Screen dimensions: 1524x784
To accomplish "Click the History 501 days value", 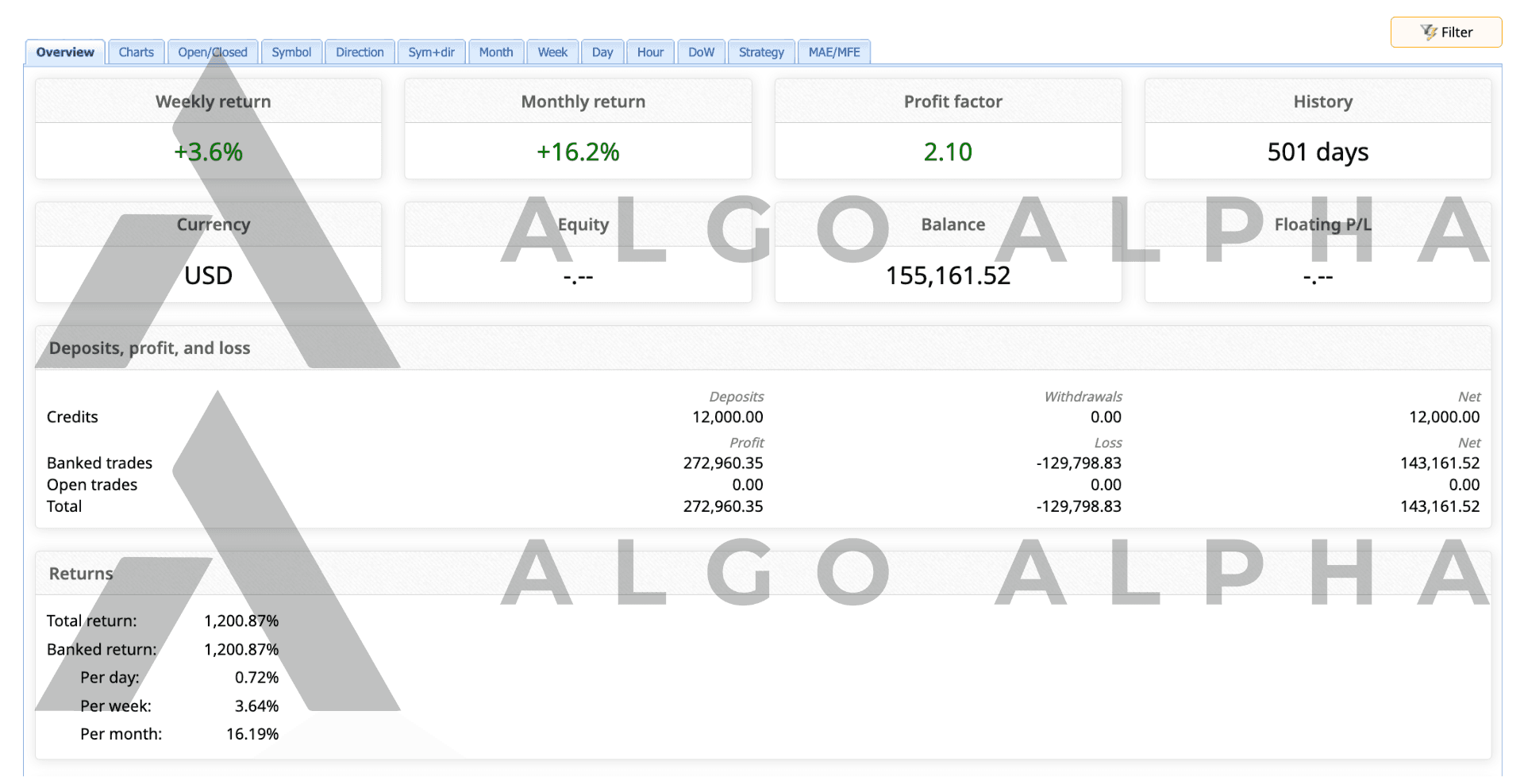I will [1318, 152].
